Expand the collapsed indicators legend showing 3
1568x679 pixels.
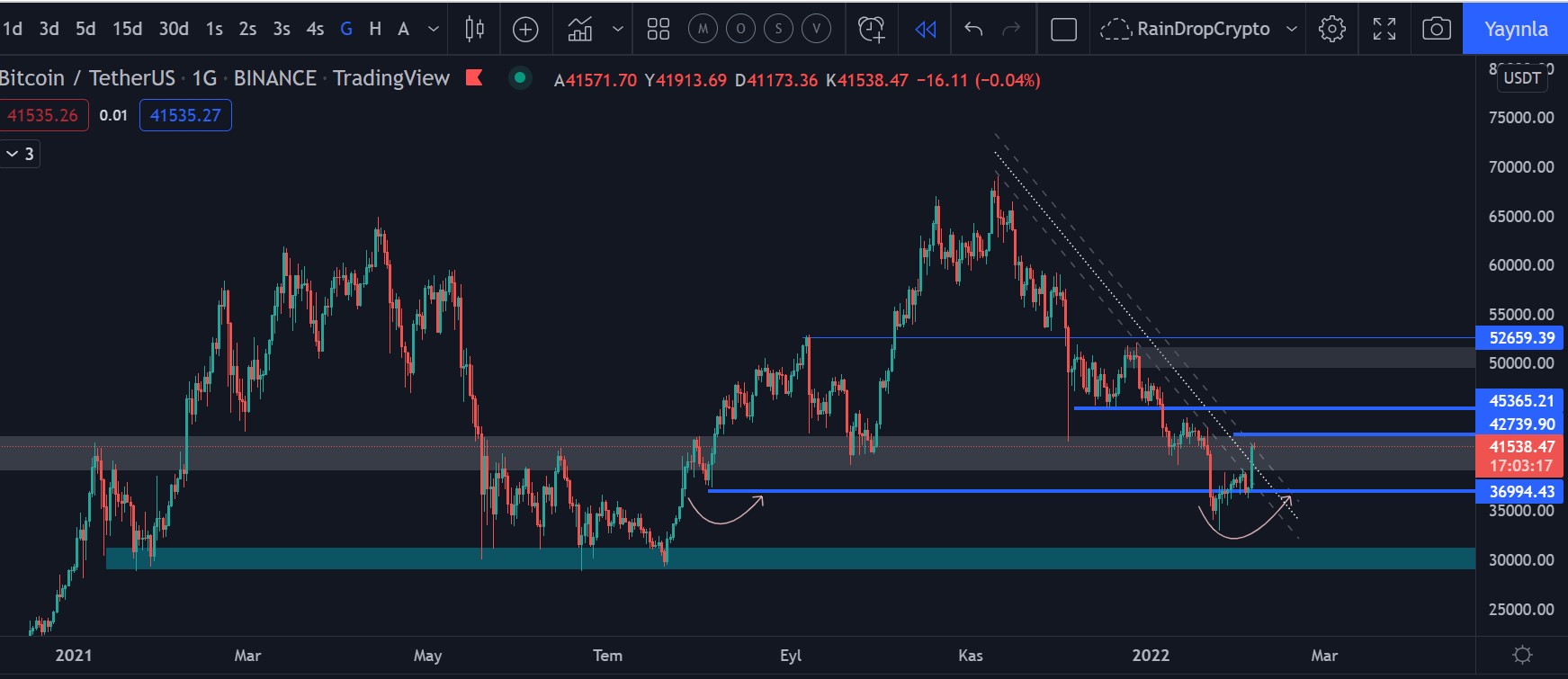[x=20, y=154]
